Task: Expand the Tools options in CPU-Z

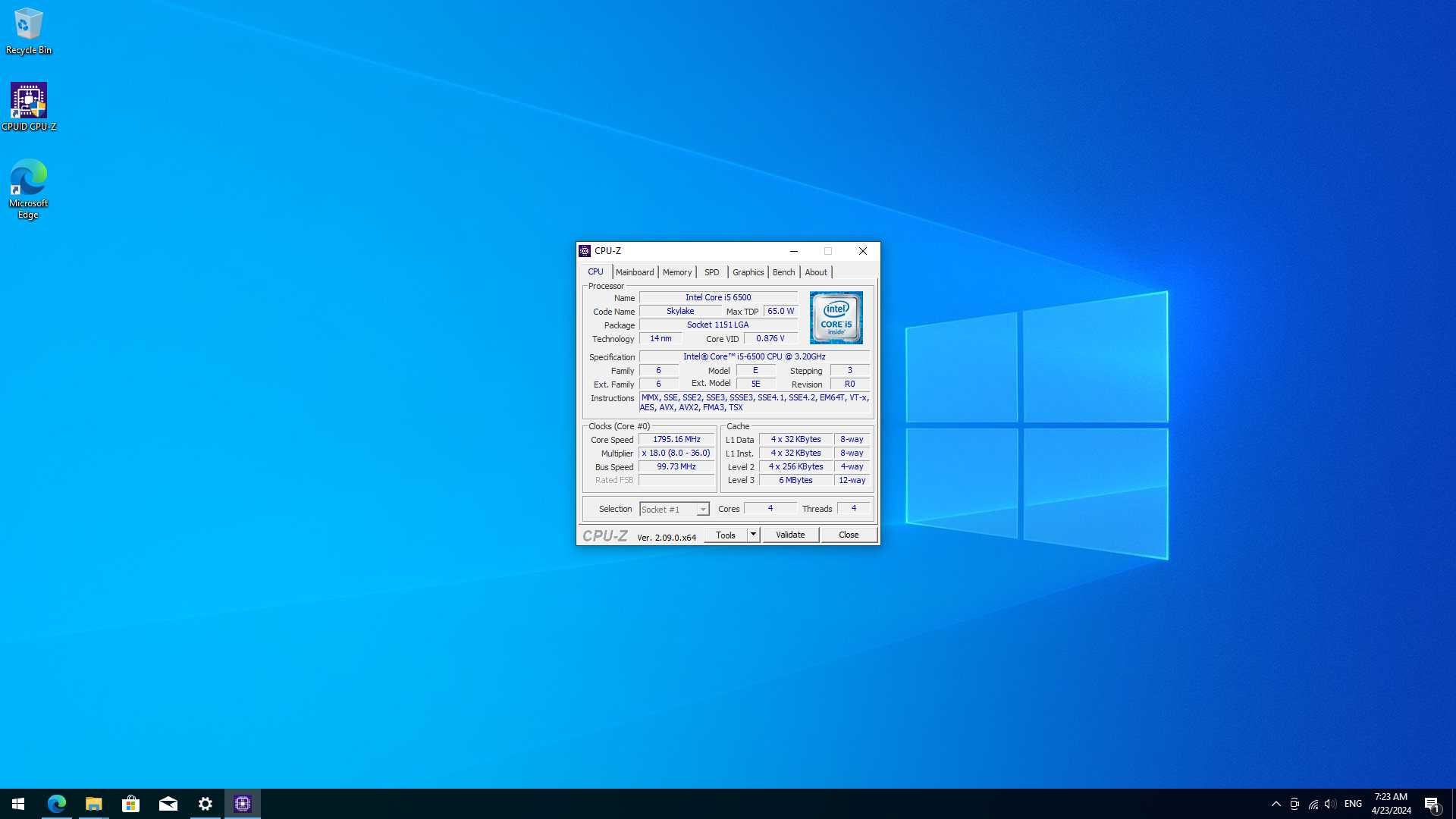Action: (x=752, y=534)
